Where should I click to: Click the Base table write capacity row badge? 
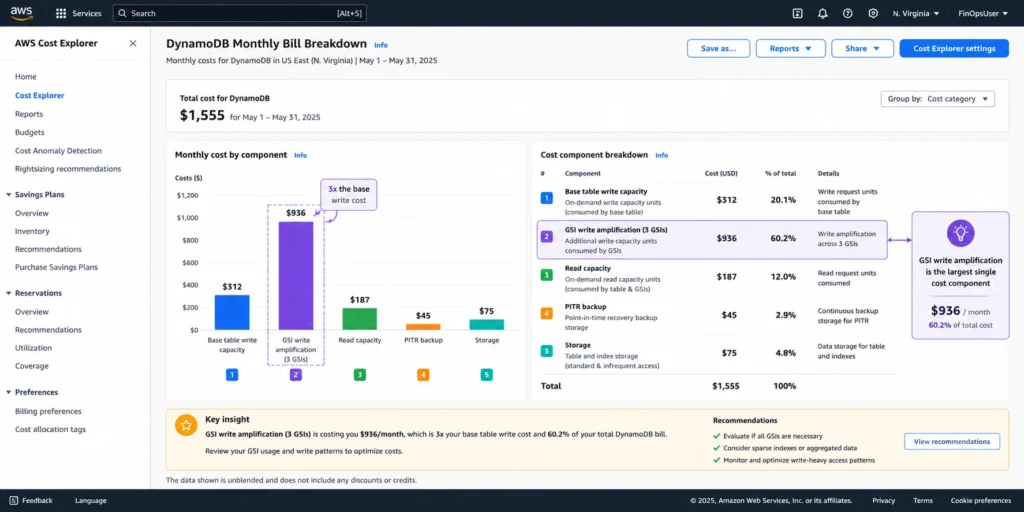tap(547, 198)
